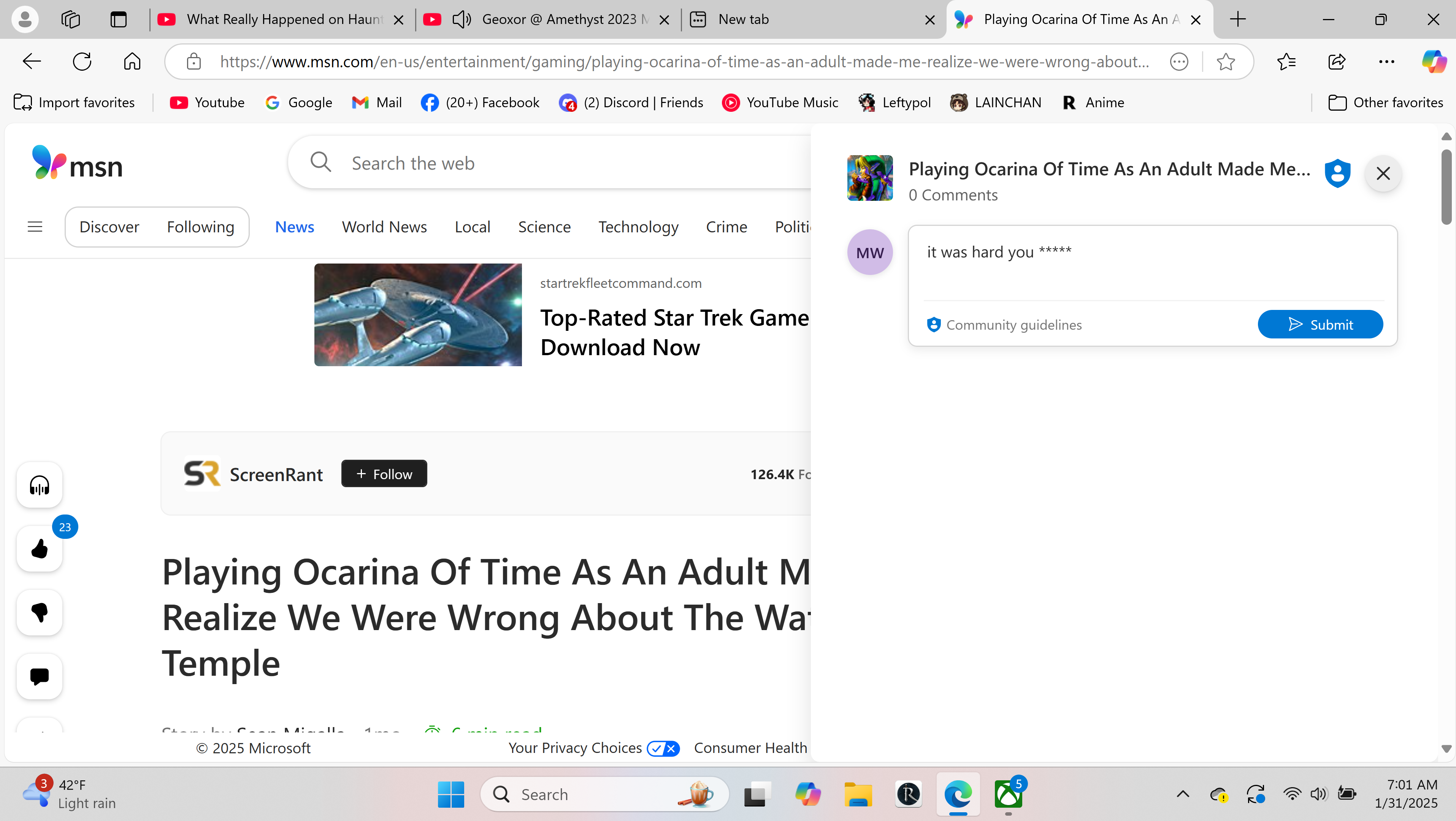The height and width of the screenshot is (821, 1456).
Task: Open the Local category
Action: [x=473, y=227]
